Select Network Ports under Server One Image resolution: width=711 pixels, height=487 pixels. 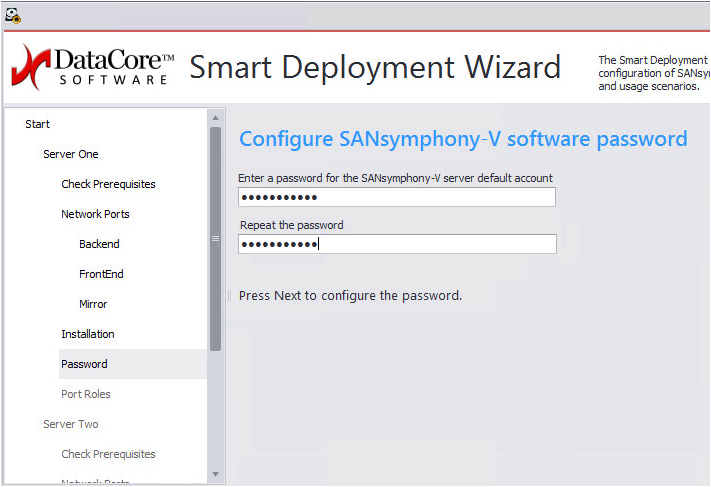(x=95, y=214)
